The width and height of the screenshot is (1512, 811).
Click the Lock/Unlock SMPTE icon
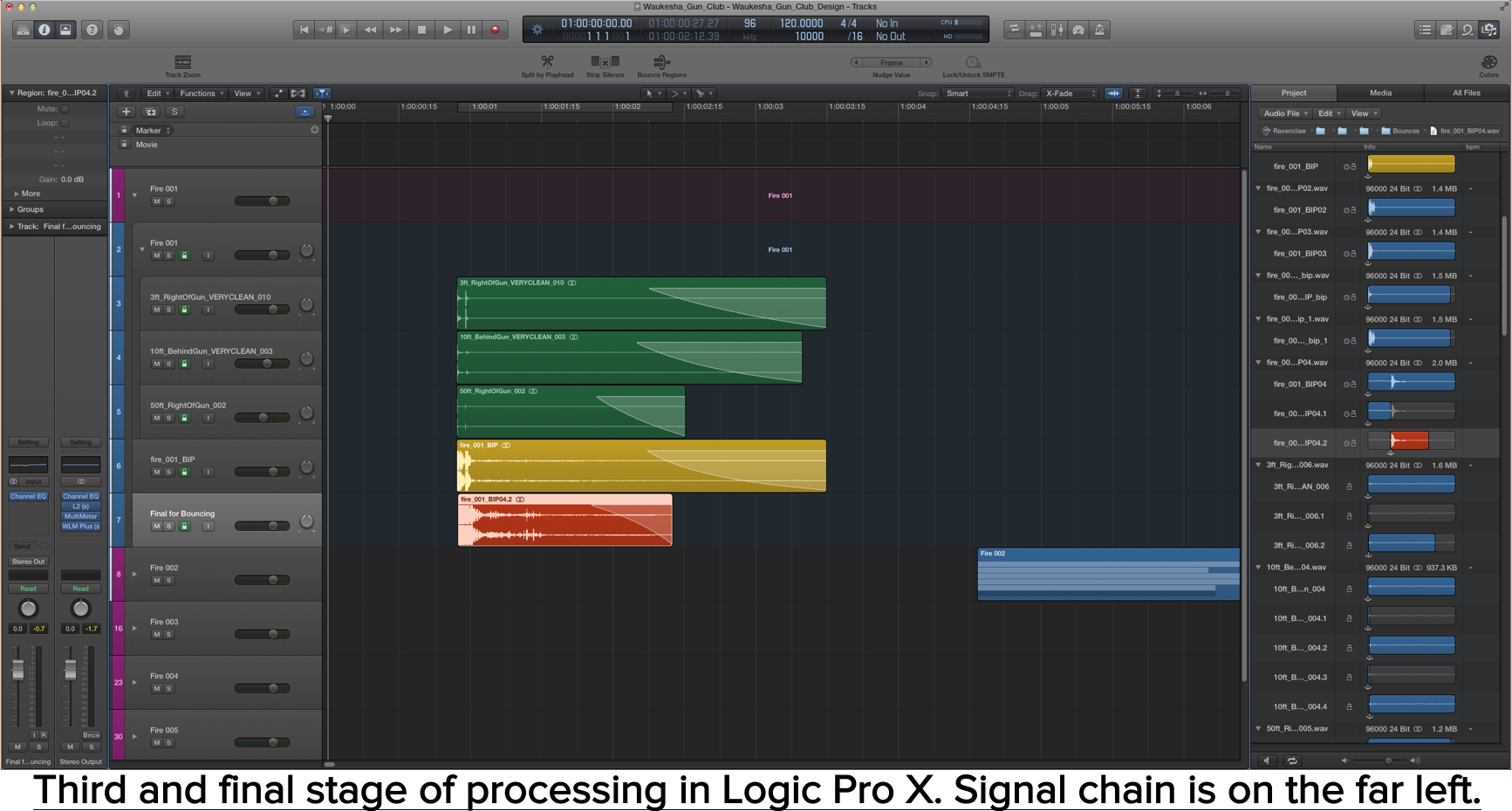click(x=973, y=62)
